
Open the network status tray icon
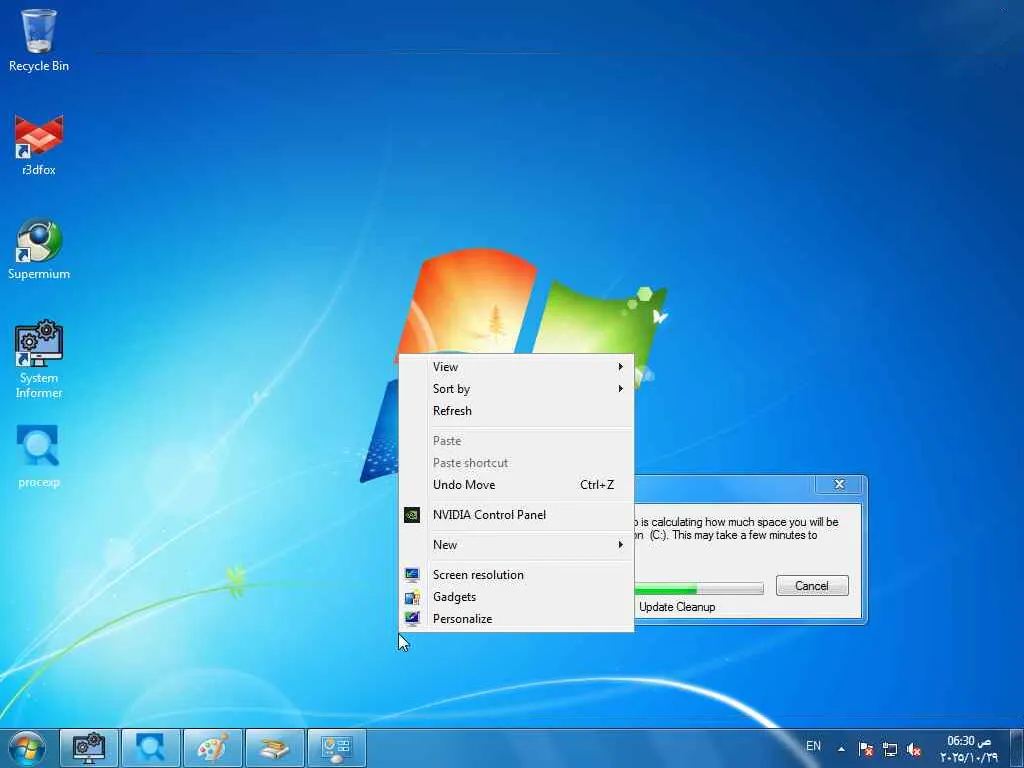tap(889, 750)
